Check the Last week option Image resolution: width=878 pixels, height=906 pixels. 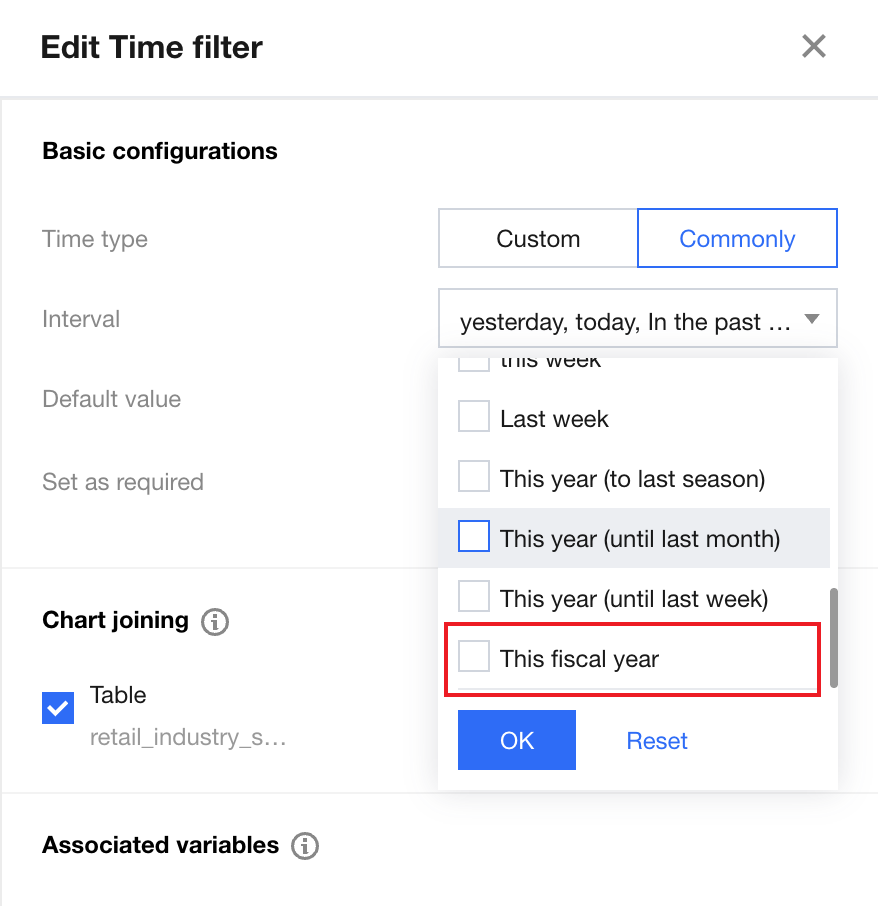click(x=474, y=417)
